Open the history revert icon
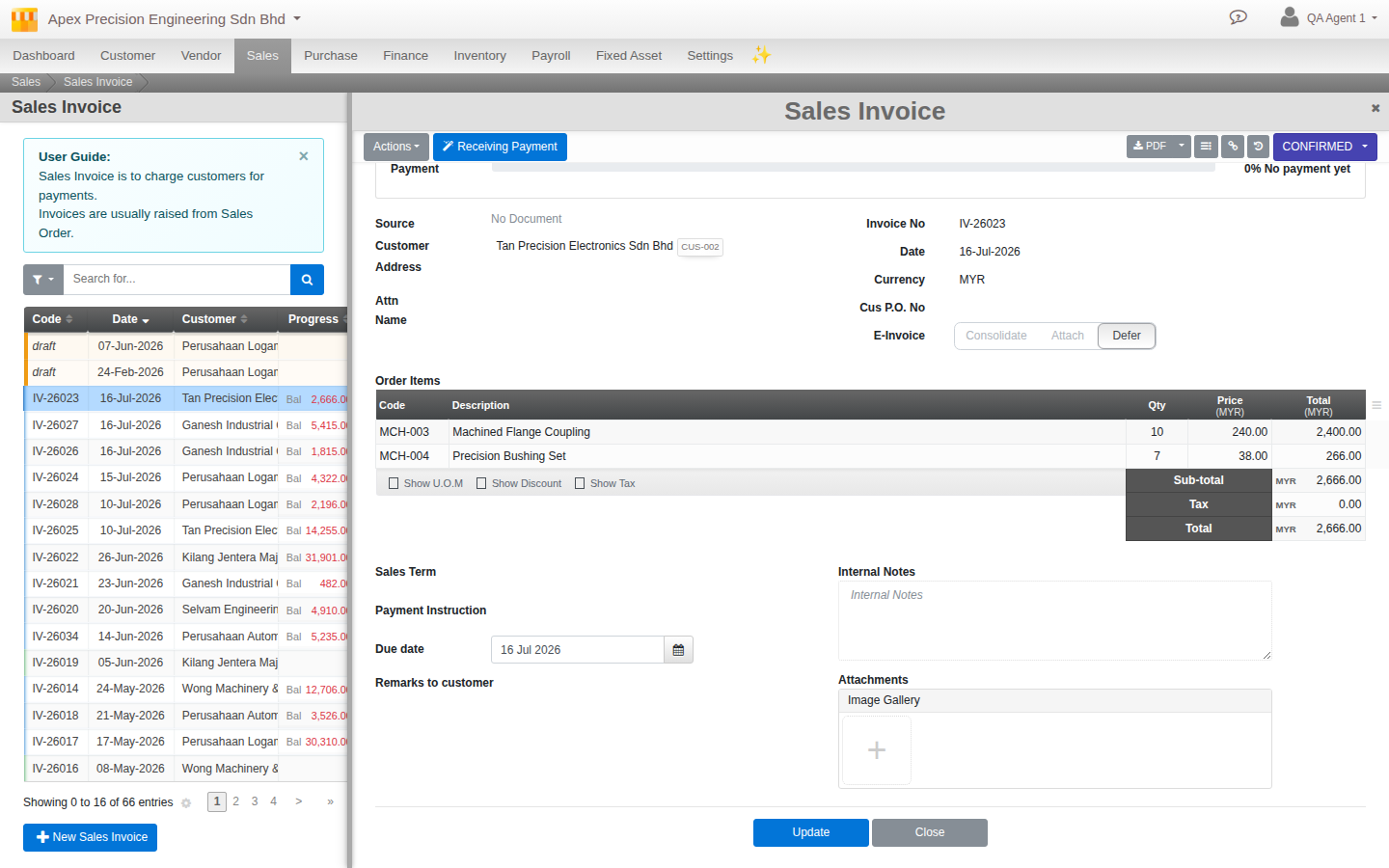1389x868 pixels. (1258, 147)
